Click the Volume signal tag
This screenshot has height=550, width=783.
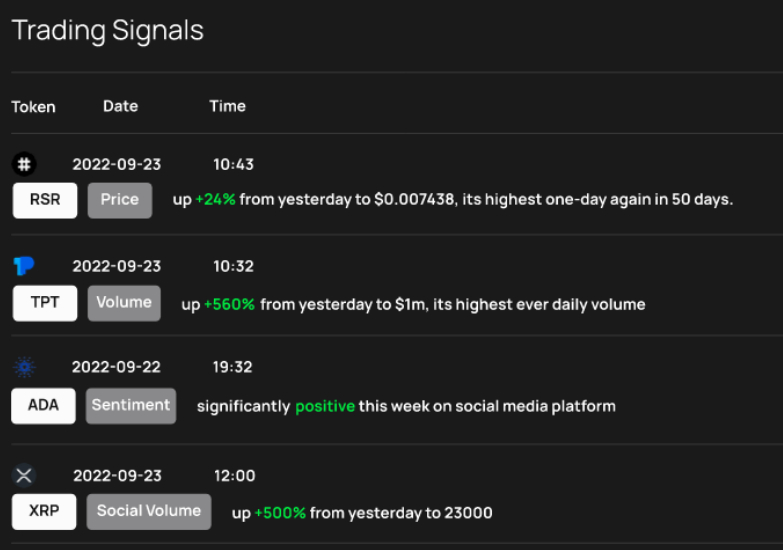[x=124, y=303]
